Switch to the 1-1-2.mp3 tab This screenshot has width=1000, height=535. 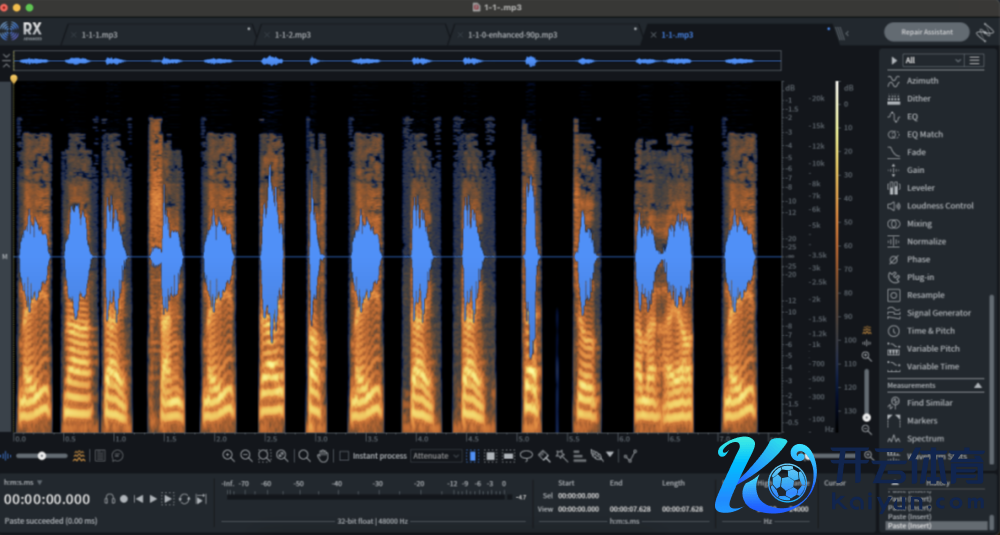tap(293, 35)
